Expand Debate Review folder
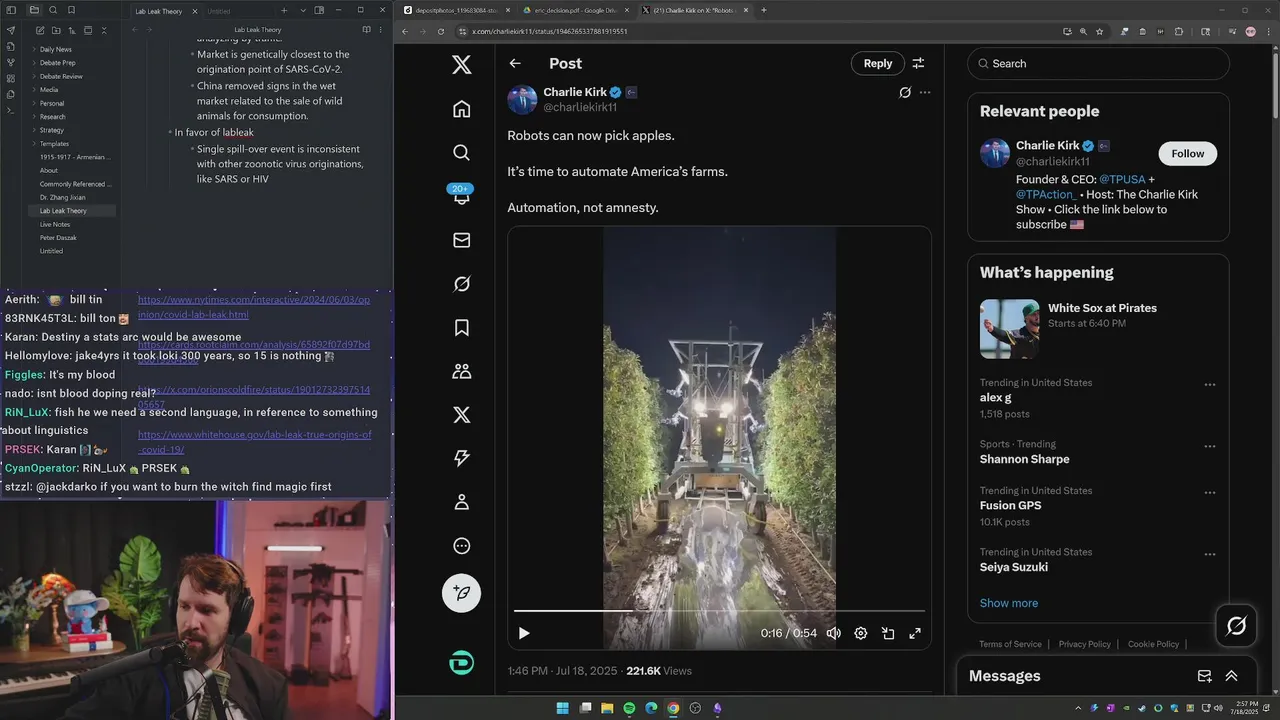Screen dimensions: 1280x720 point(60,76)
